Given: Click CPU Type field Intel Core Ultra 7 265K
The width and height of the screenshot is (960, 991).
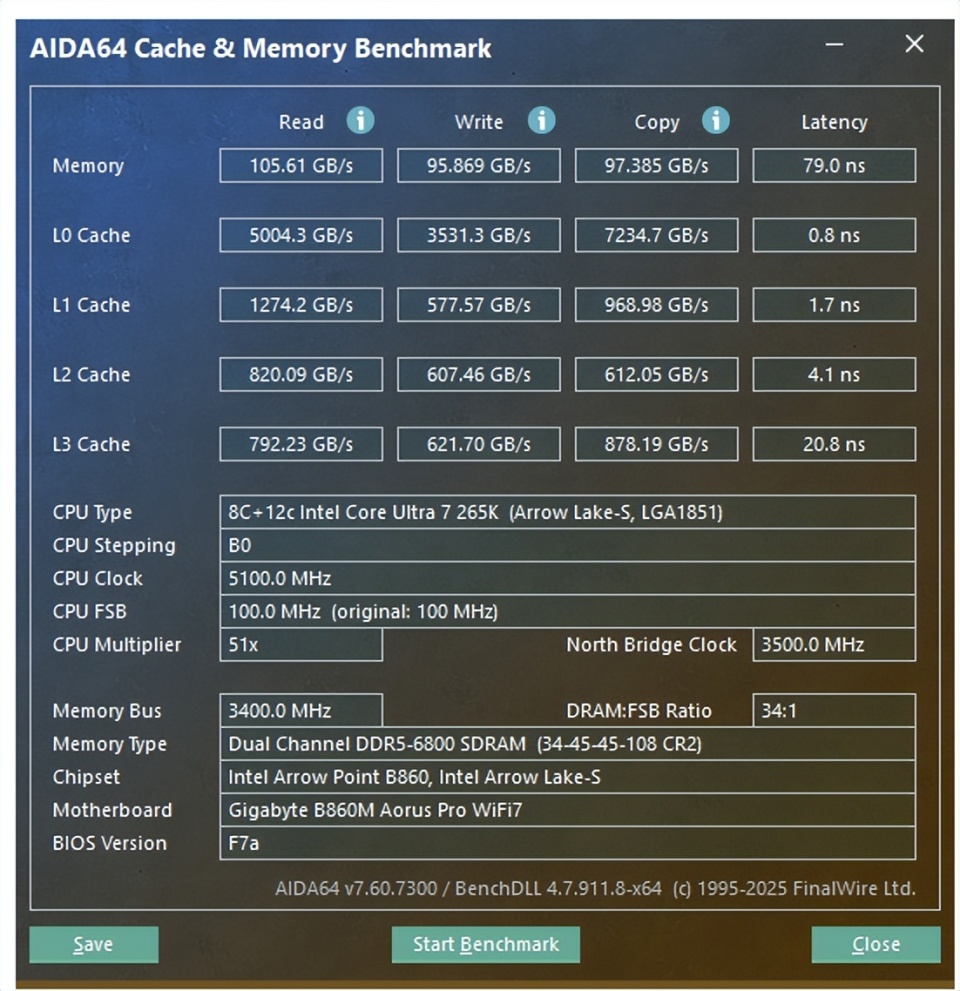Looking at the screenshot, I should 568,512.
